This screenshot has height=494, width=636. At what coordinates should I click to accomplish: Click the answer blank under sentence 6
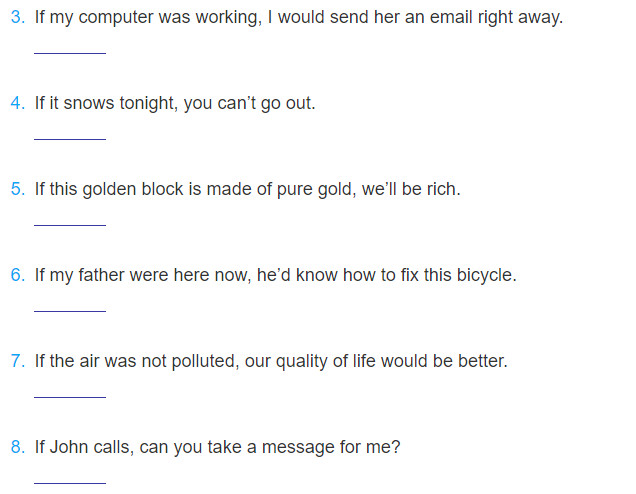[x=70, y=305]
